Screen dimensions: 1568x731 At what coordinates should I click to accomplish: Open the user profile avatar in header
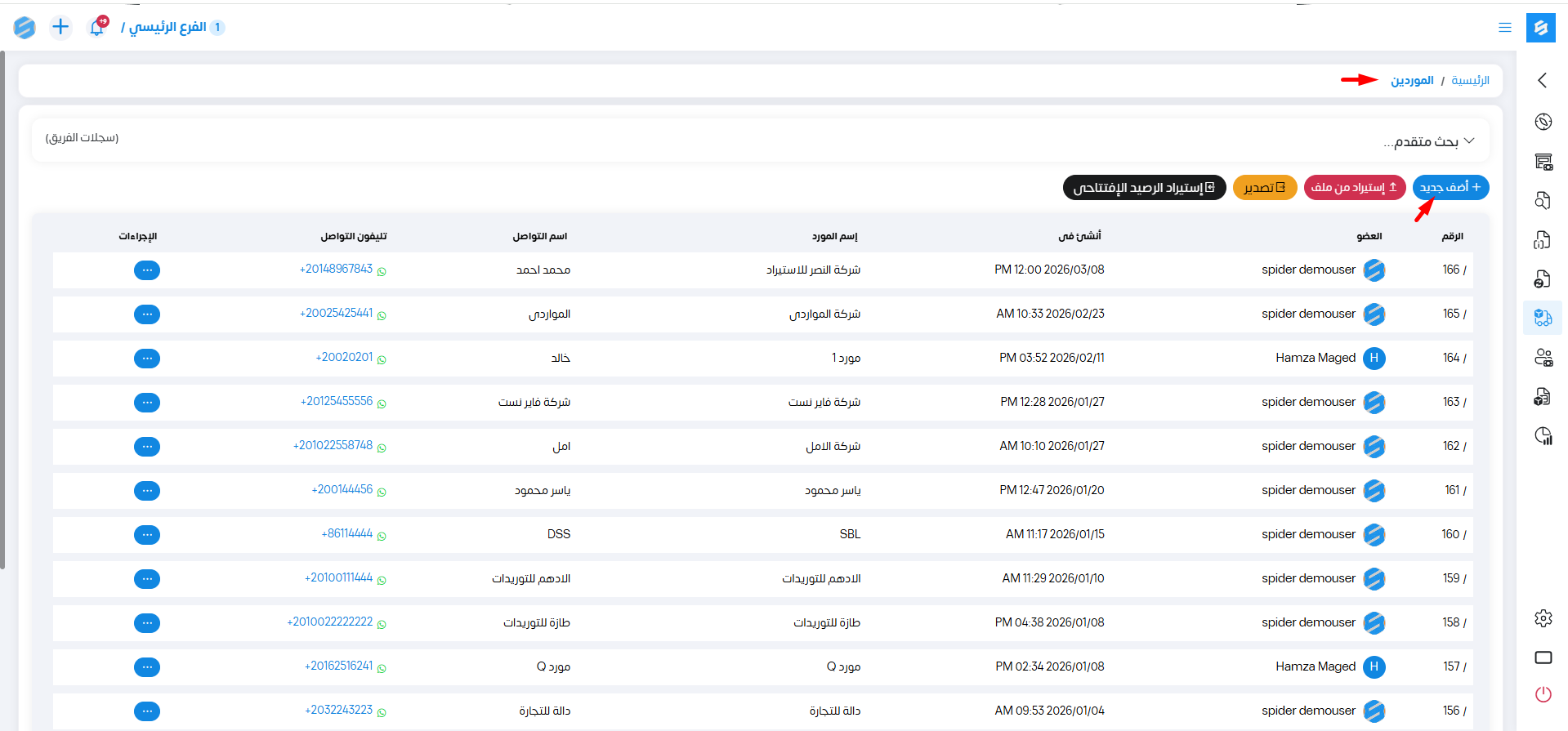pos(25,28)
